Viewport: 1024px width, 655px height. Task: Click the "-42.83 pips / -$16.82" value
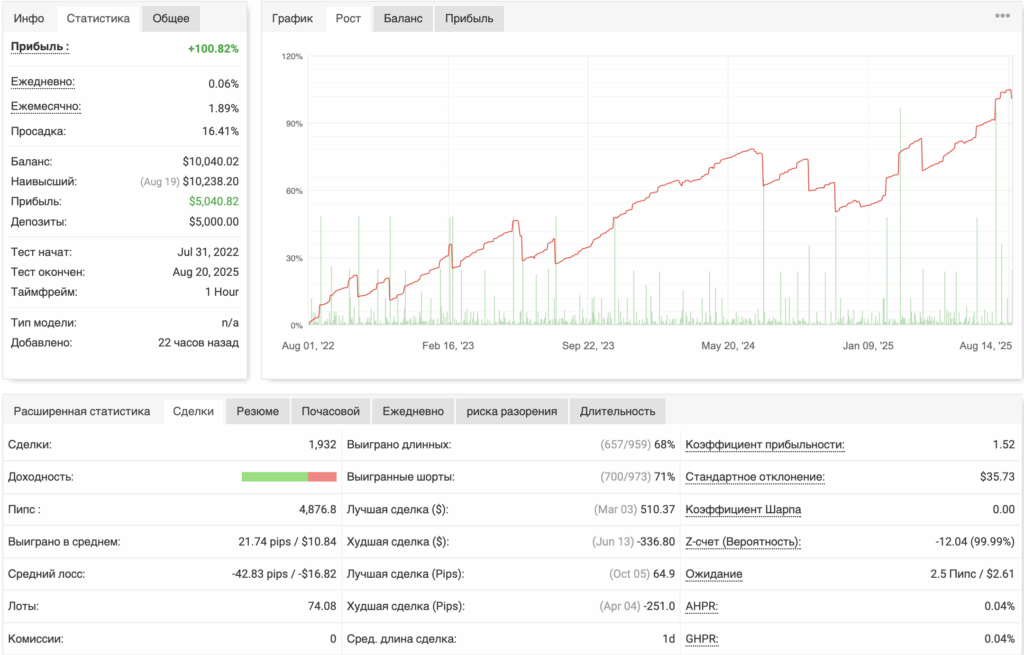pyautogui.click(x=284, y=575)
